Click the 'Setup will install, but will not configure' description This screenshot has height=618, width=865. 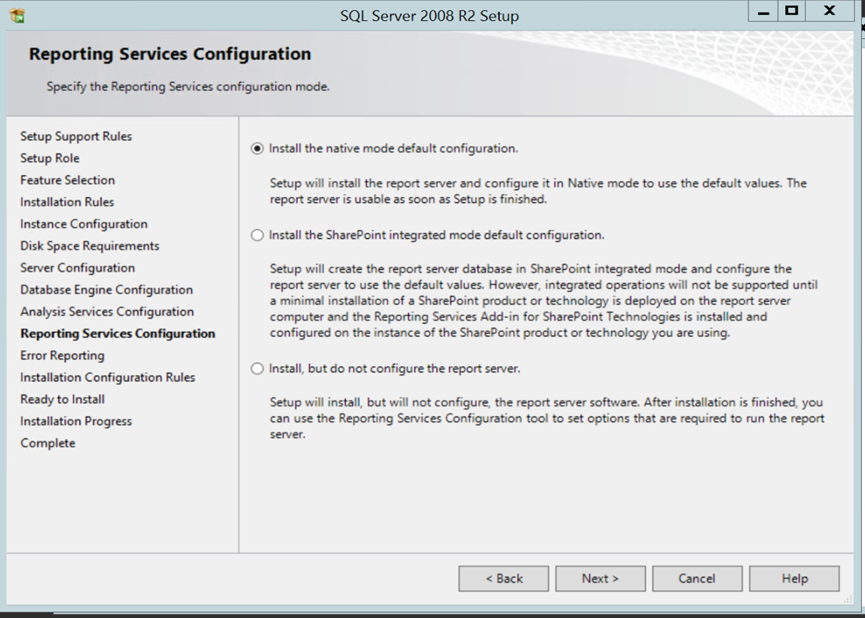tap(547, 418)
